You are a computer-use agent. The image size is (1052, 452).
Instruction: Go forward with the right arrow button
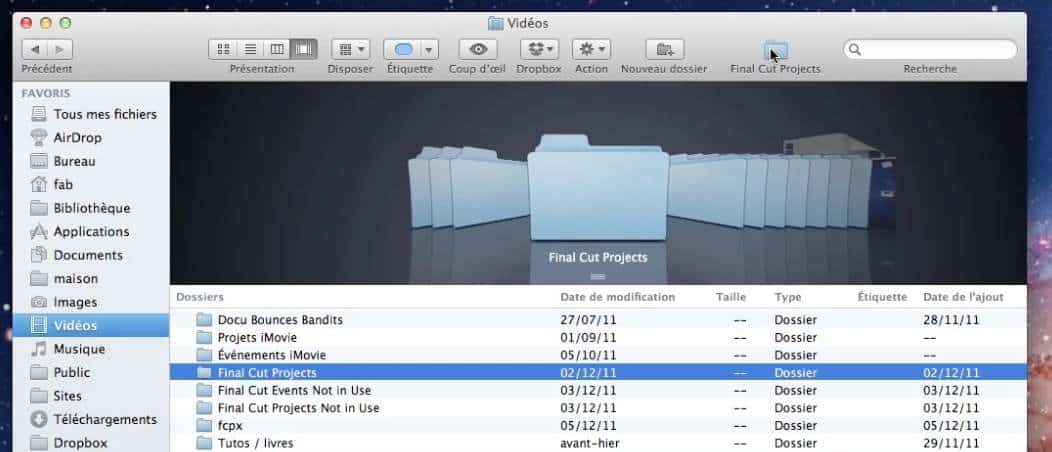(60, 49)
